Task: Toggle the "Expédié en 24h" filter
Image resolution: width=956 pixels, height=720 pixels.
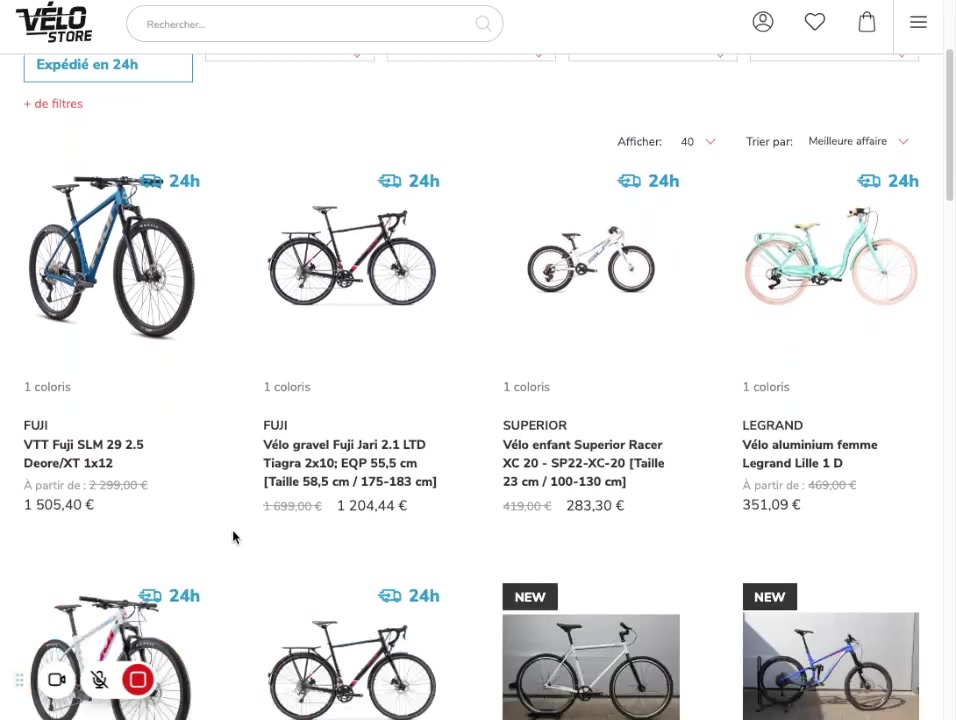Action: [x=108, y=66]
